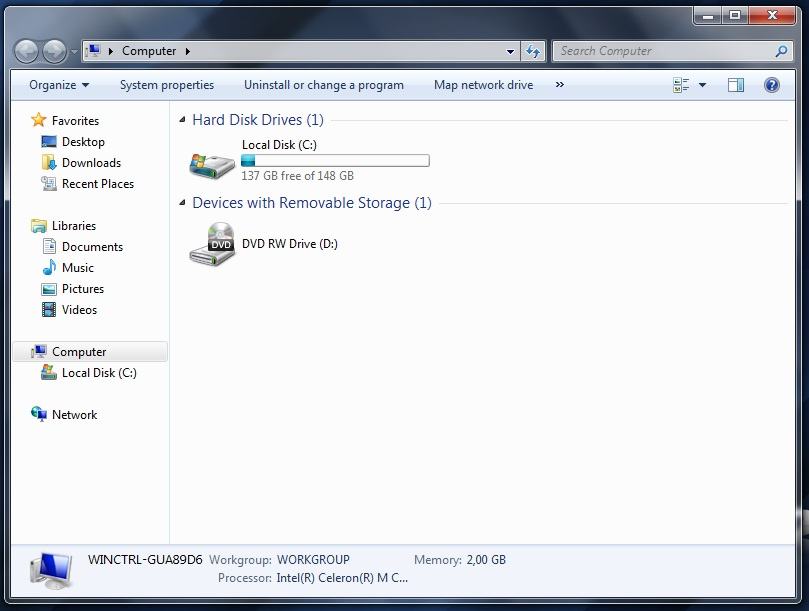This screenshot has width=809, height=611.
Task: Open Recent Places
Action: point(98,184)
